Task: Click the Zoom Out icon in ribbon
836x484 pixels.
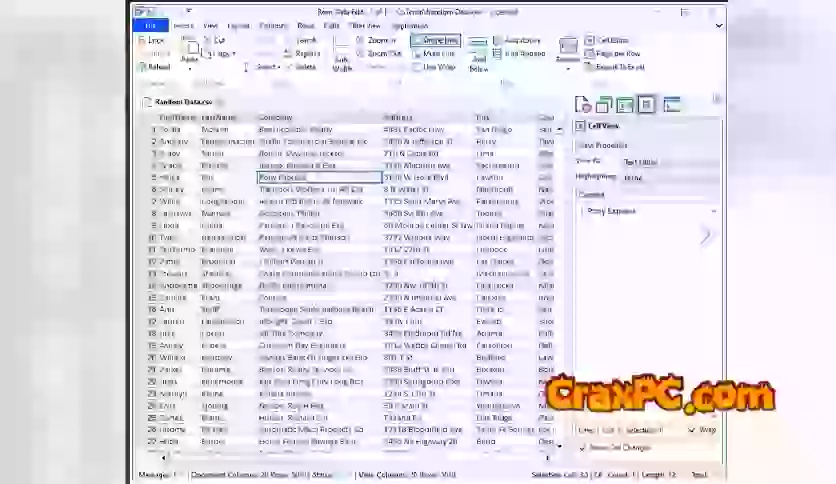Action: (360, 53)
